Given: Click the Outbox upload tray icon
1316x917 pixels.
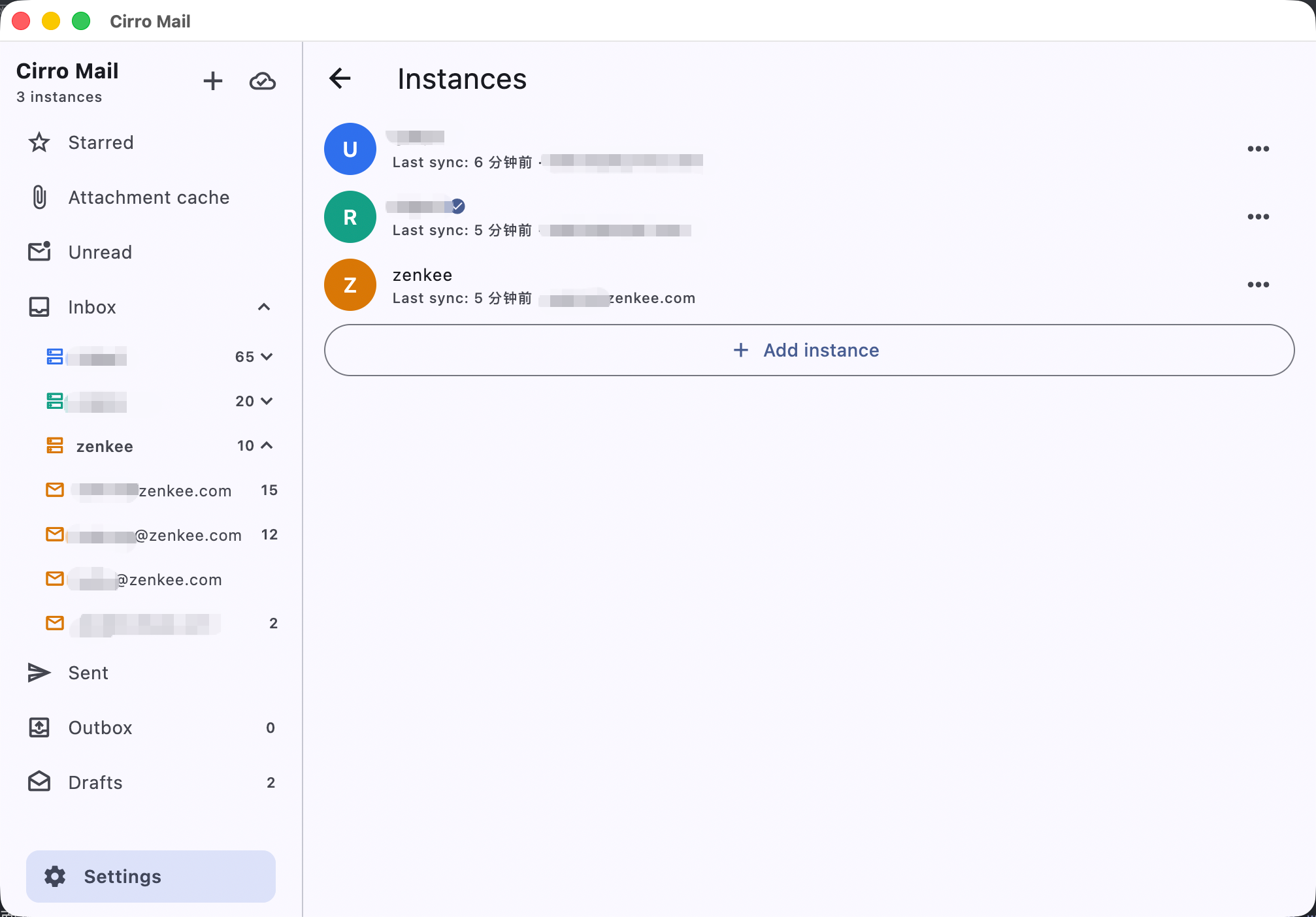Looking at the screenshot, I should click(x=39, y=728).
